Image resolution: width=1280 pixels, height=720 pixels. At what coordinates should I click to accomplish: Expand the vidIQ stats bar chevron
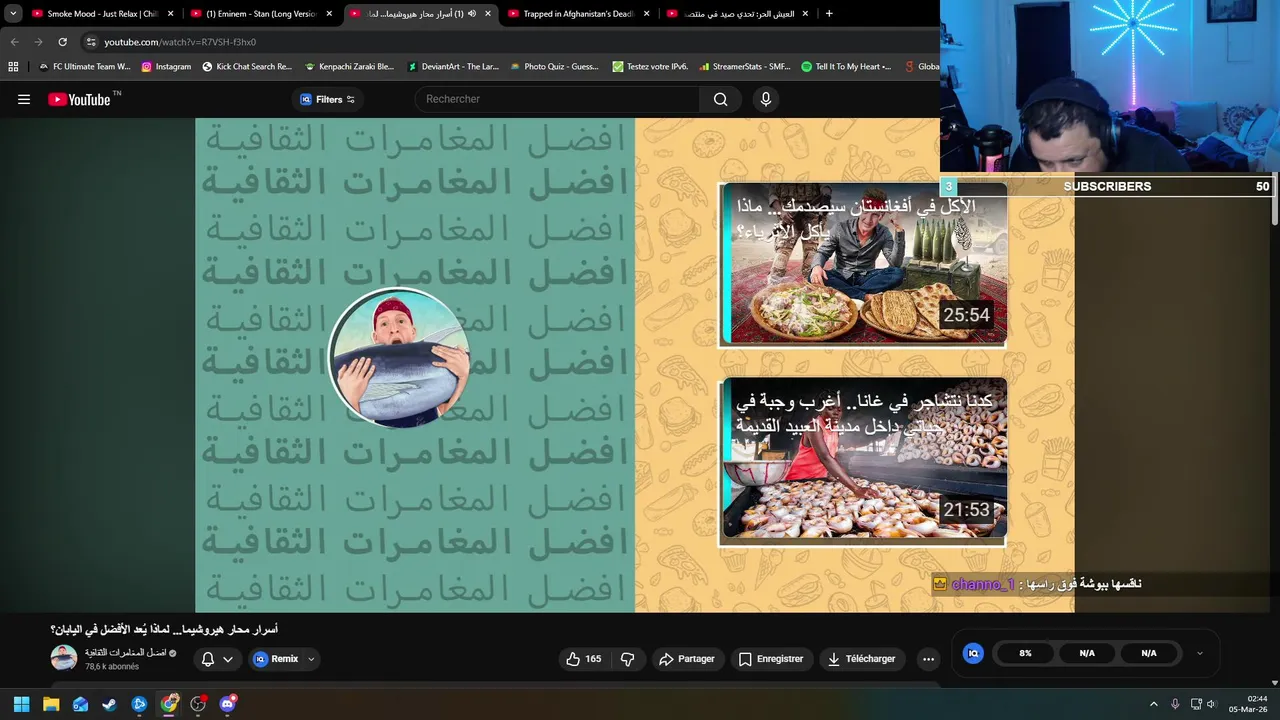(x=1199, y=653)
